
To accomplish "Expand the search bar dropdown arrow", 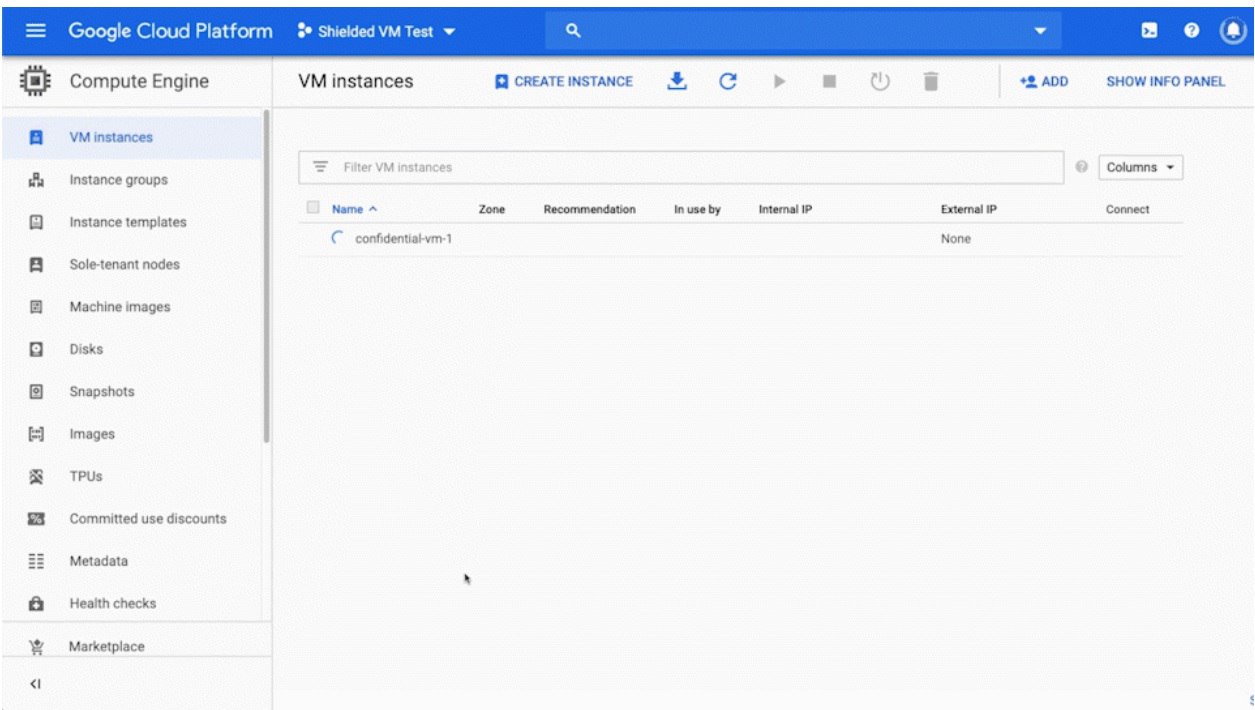I will (x=1040, y=31).
